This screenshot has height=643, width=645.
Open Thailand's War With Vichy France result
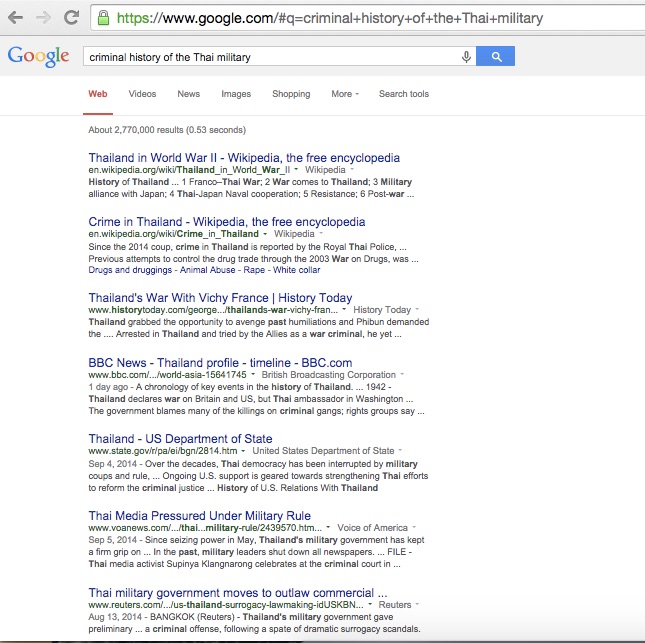pyautogui.click(x=220, y=298)
